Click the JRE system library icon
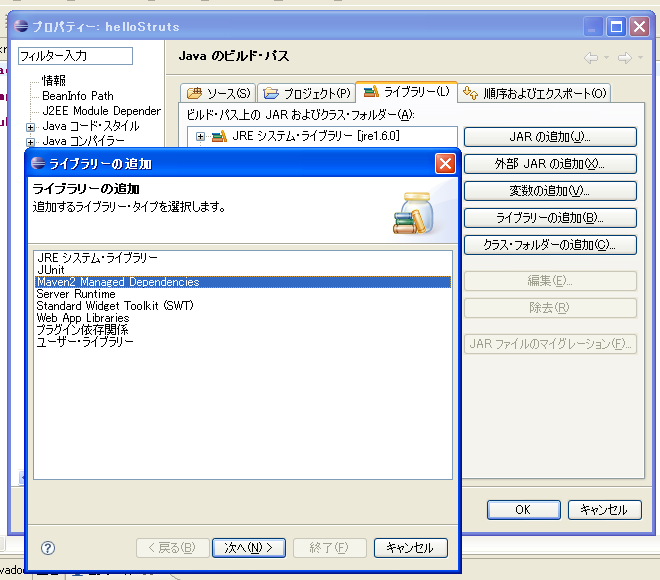Image resolution: width=660 pixels, height=580 pixels. pos(219,136)
